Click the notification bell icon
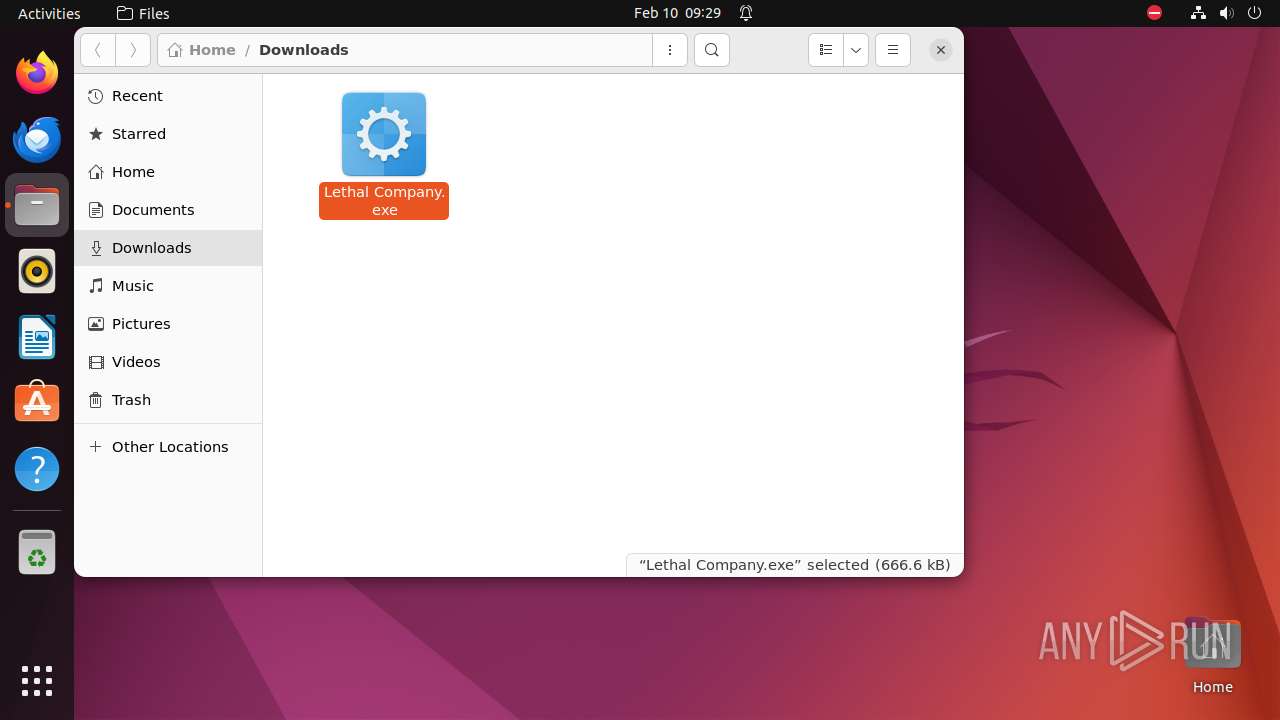 pos(746,13)
